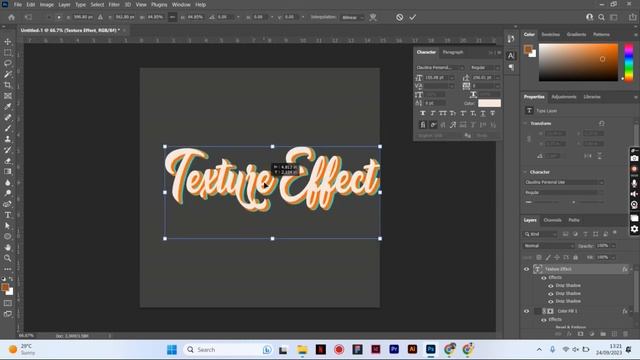Create a new group folder icon
The height and width of the screenshot is (360, 640).
[x=603, y=334]
